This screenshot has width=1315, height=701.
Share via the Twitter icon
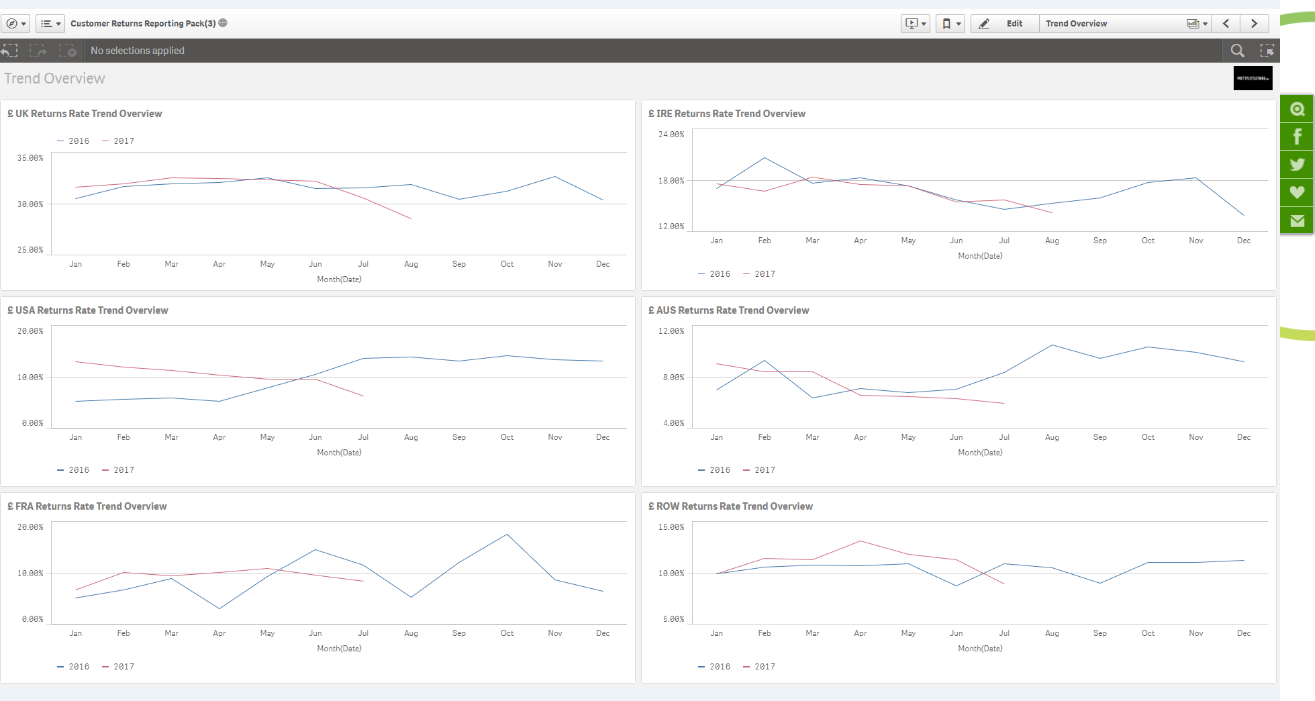[1297, 165]
